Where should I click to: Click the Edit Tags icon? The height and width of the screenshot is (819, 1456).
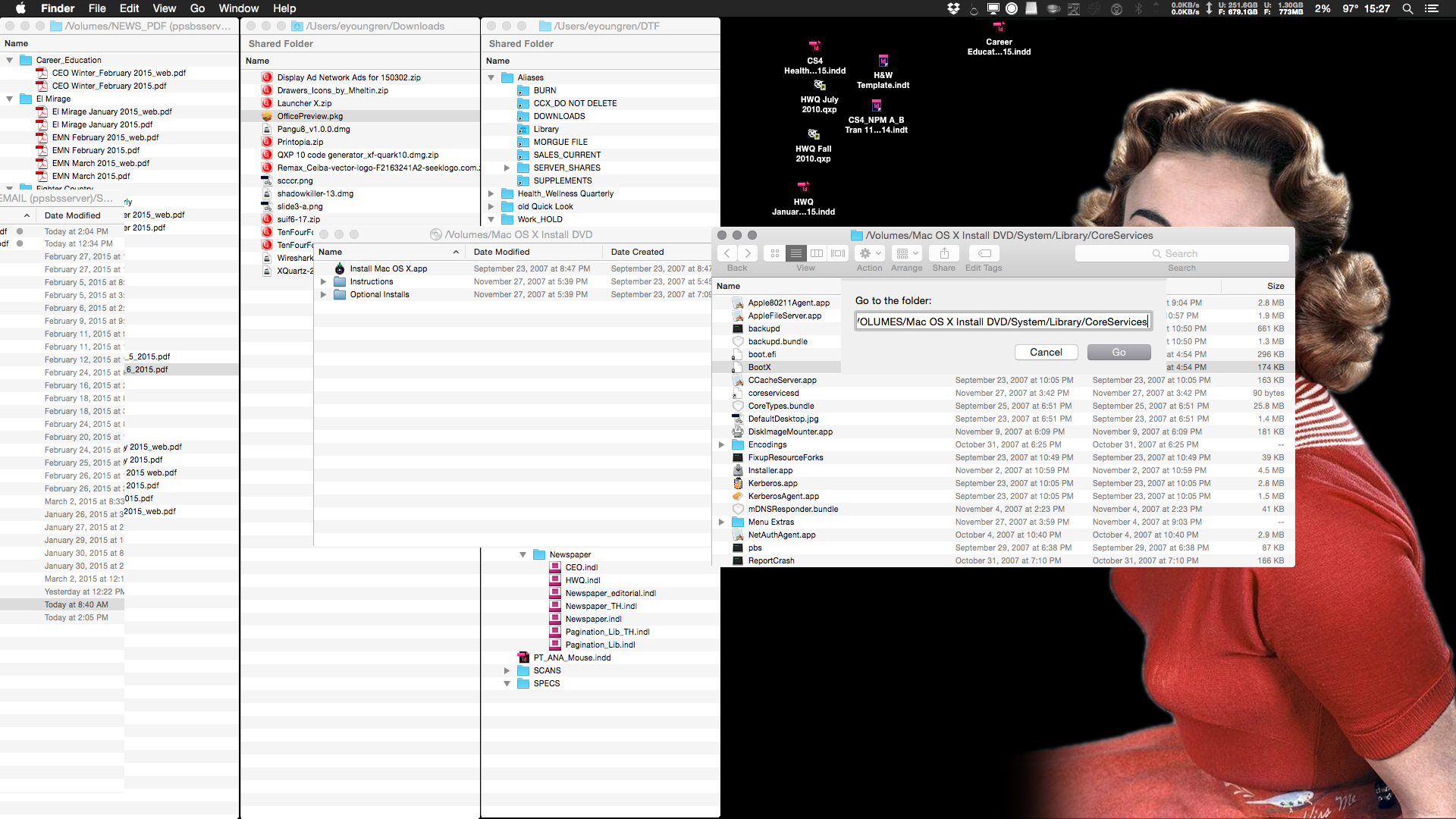[x=984, y=253]
